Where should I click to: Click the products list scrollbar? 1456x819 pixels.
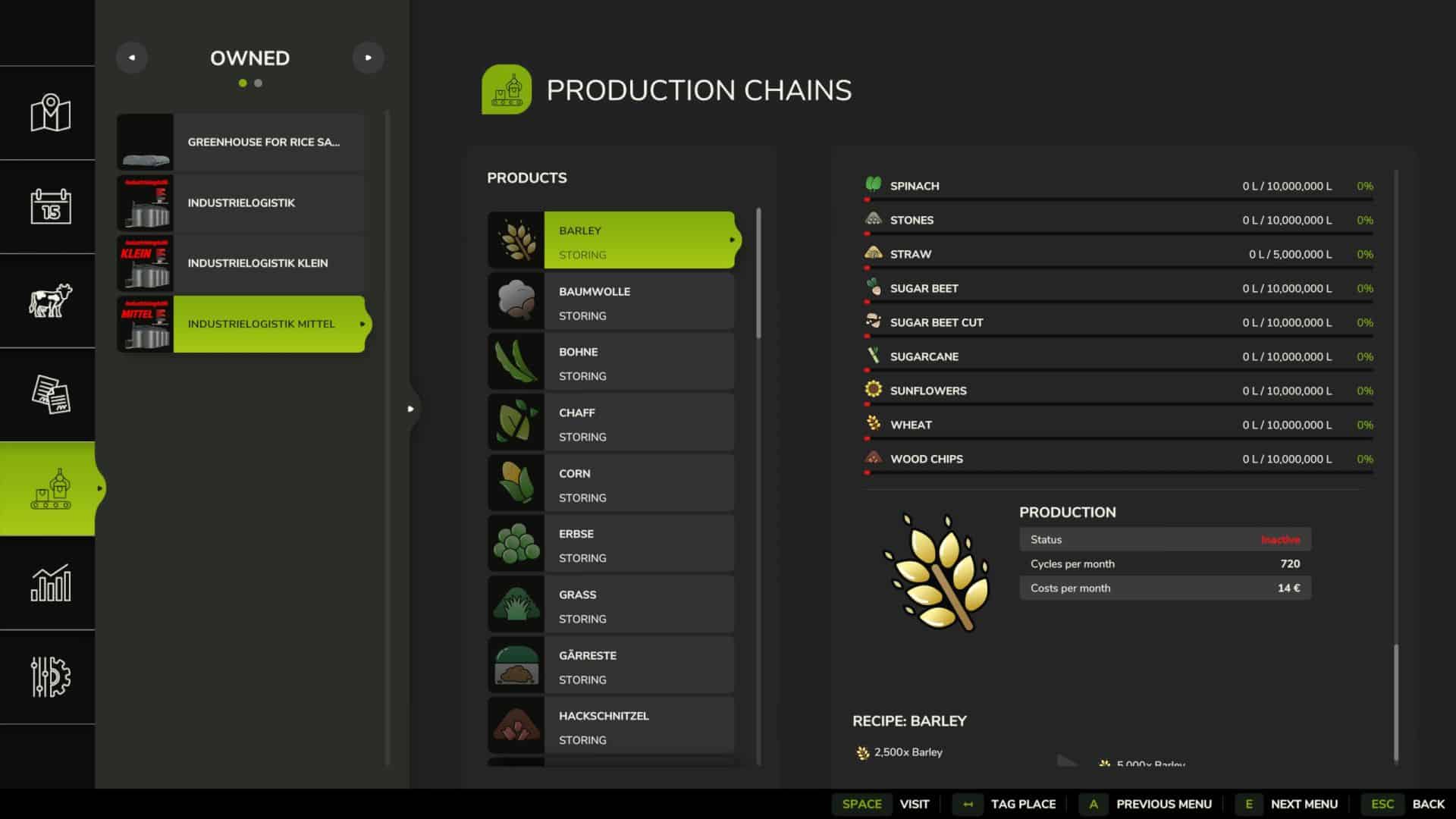758,274
